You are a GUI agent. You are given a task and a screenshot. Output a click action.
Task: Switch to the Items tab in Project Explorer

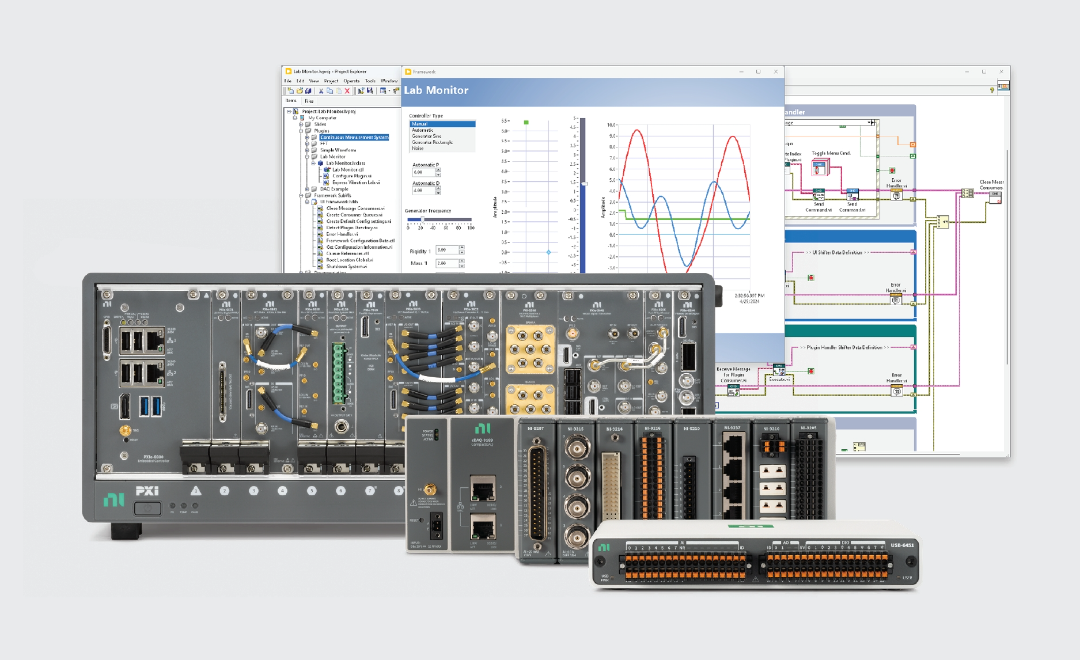pyautogui.click(x=291, y=101)
